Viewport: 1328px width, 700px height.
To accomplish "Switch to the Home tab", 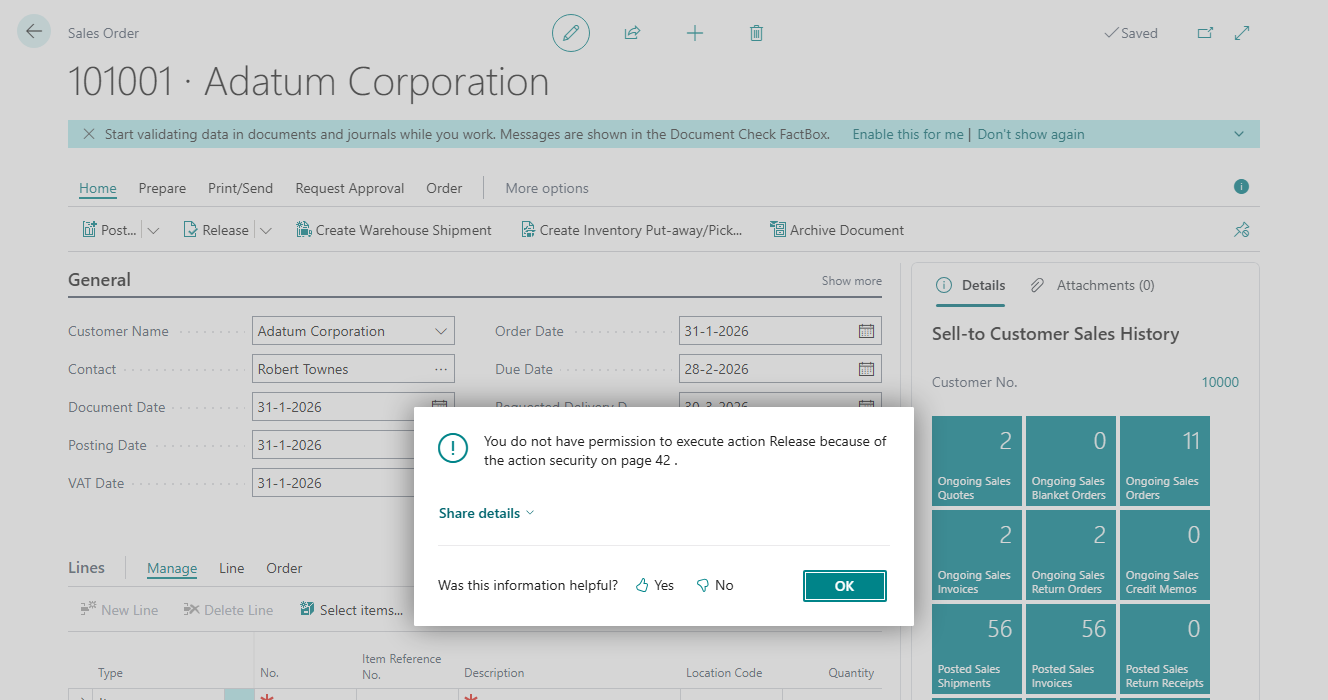I will tap(98, 188).
